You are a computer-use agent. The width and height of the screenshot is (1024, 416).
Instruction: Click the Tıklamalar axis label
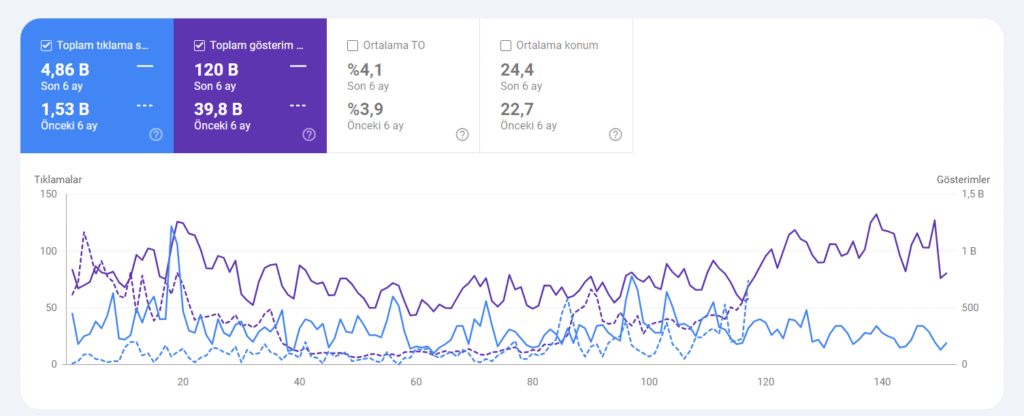57,179
